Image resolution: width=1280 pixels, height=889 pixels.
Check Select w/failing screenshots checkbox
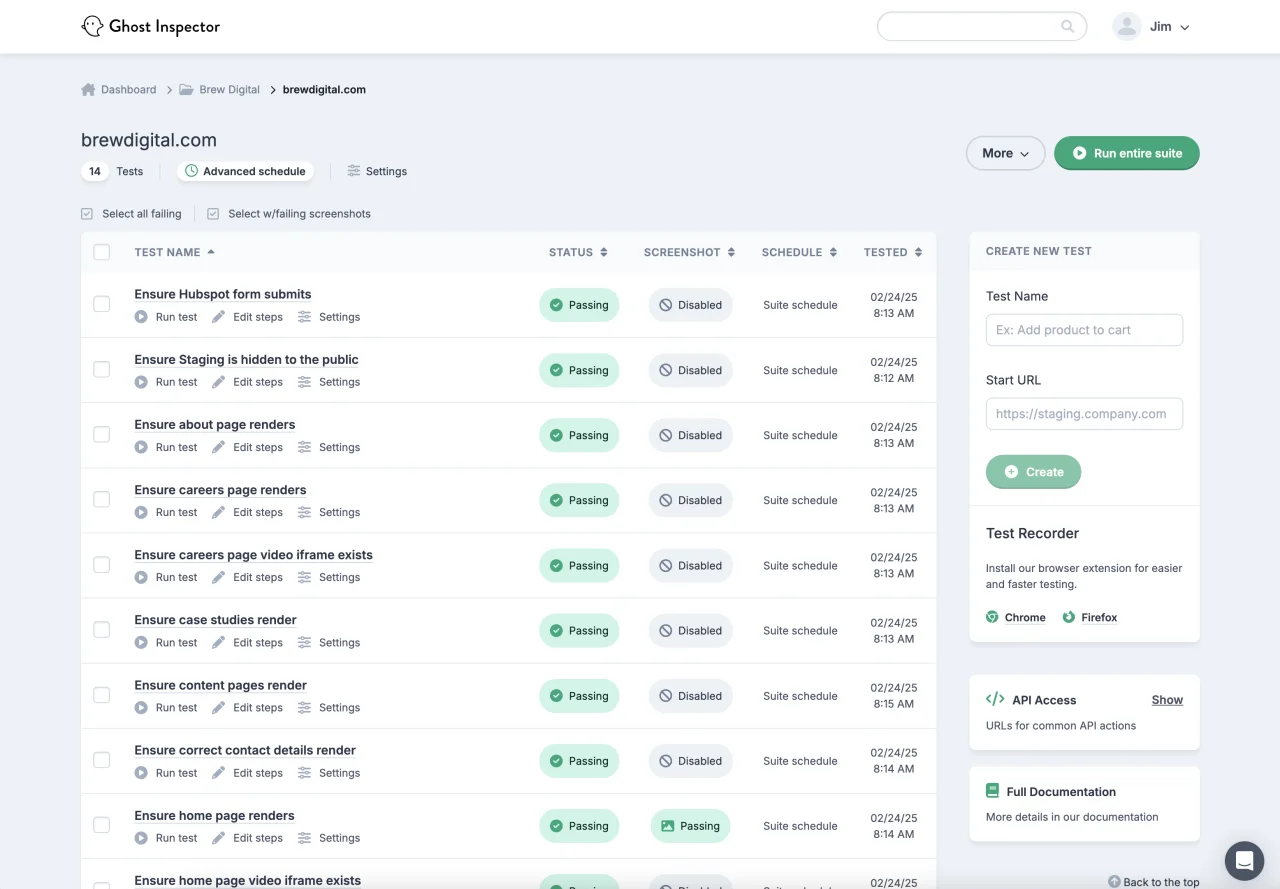[213, 214]
